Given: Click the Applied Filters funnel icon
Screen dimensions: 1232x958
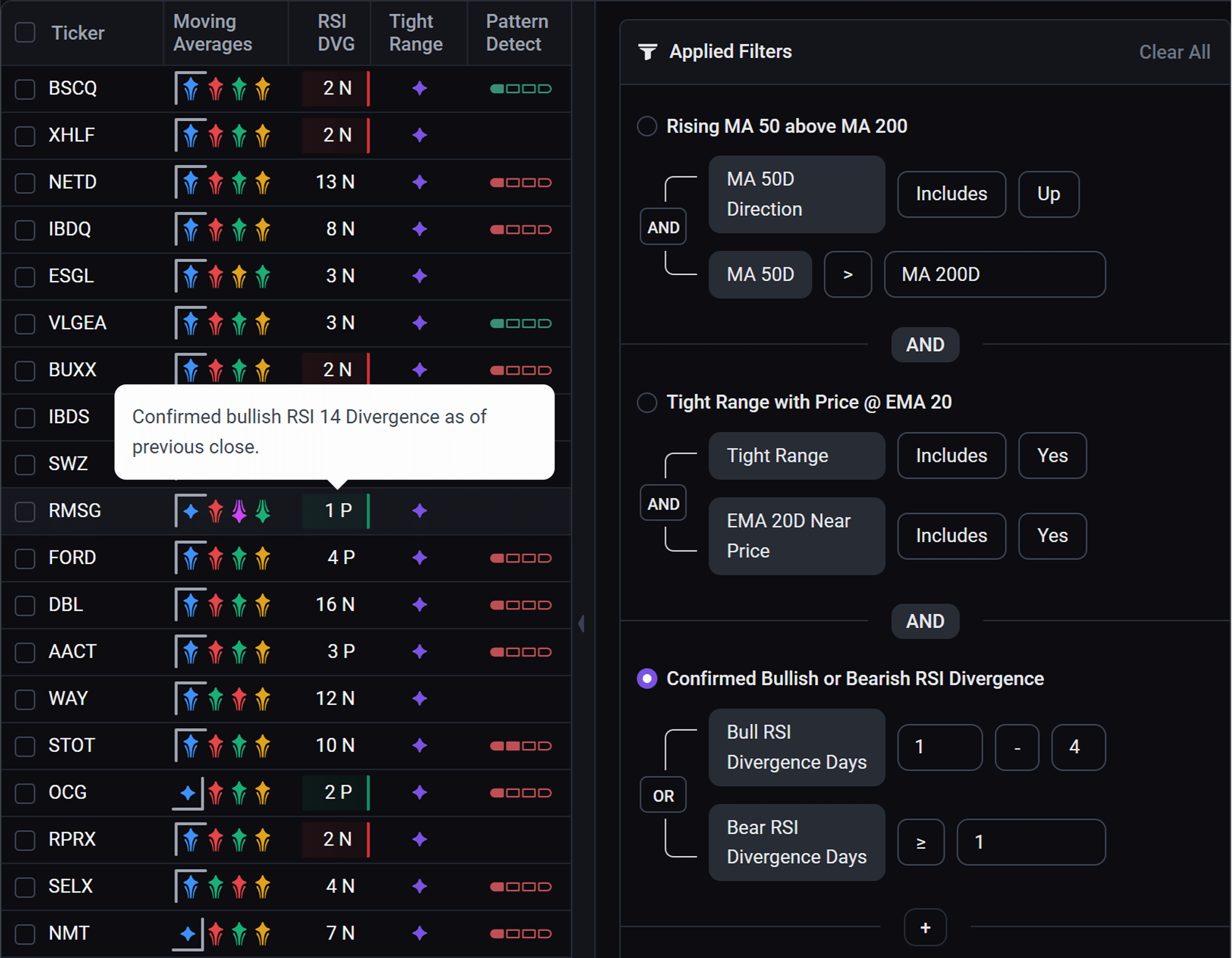Looking at the screenshot, I should click(647, 52).
